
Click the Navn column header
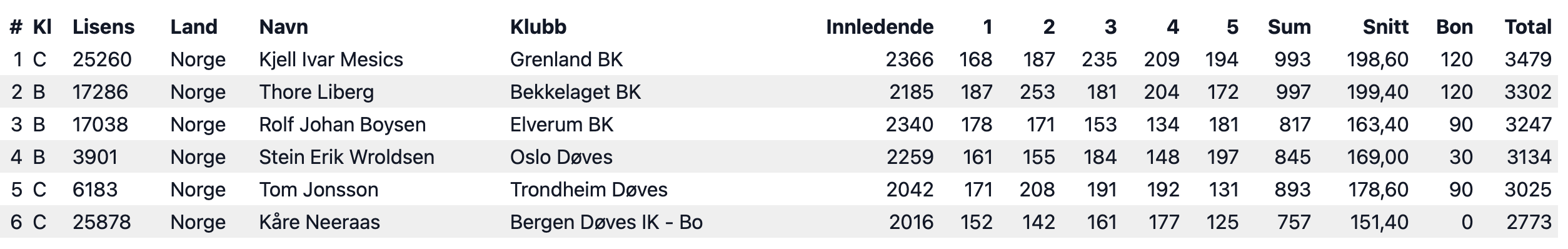(283, 27)
